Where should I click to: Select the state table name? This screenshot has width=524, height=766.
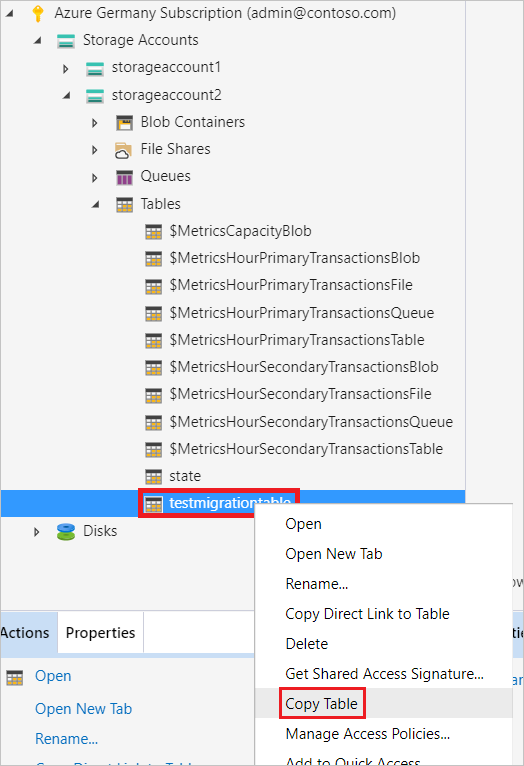pyautogui.click(x=185, y=476)
